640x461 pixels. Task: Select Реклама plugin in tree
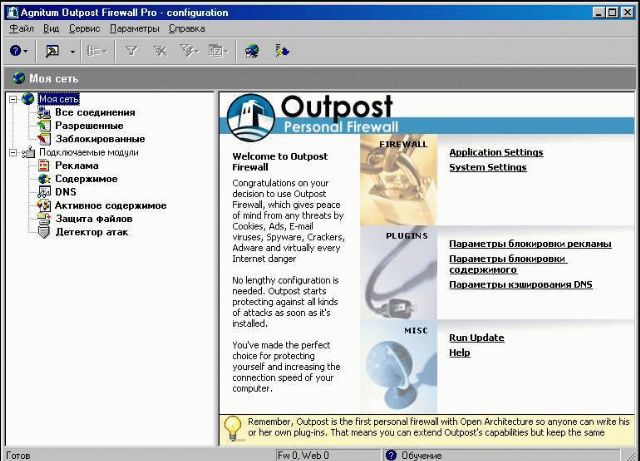[77, 166]
